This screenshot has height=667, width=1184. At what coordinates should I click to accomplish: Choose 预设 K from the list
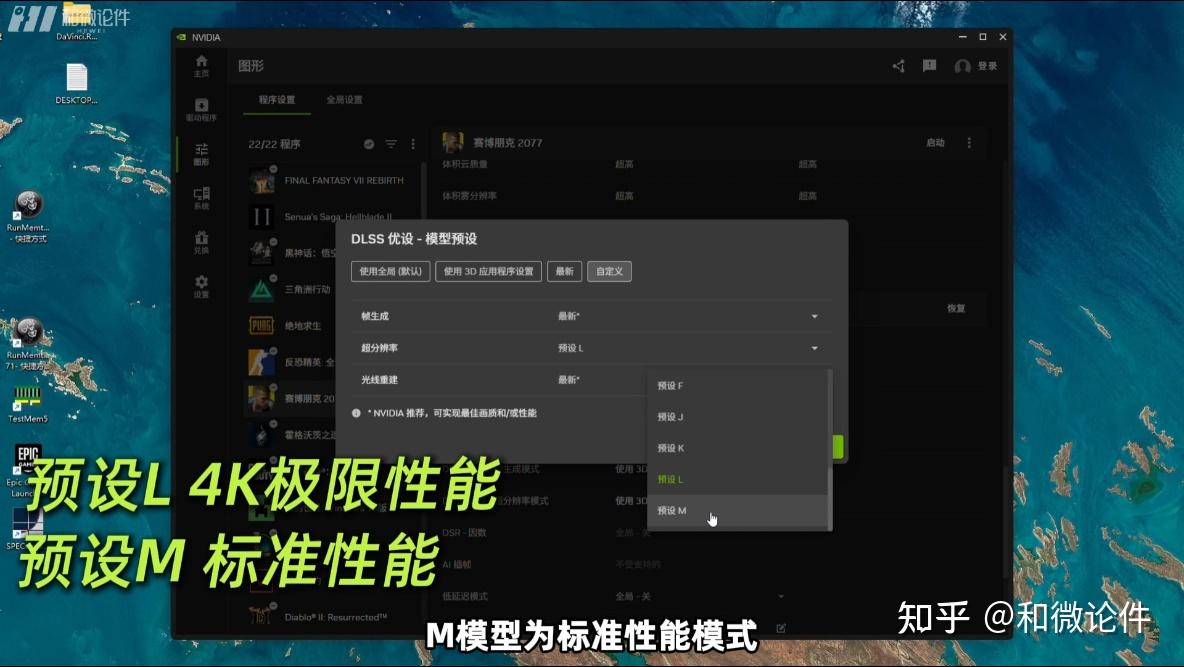738,448
